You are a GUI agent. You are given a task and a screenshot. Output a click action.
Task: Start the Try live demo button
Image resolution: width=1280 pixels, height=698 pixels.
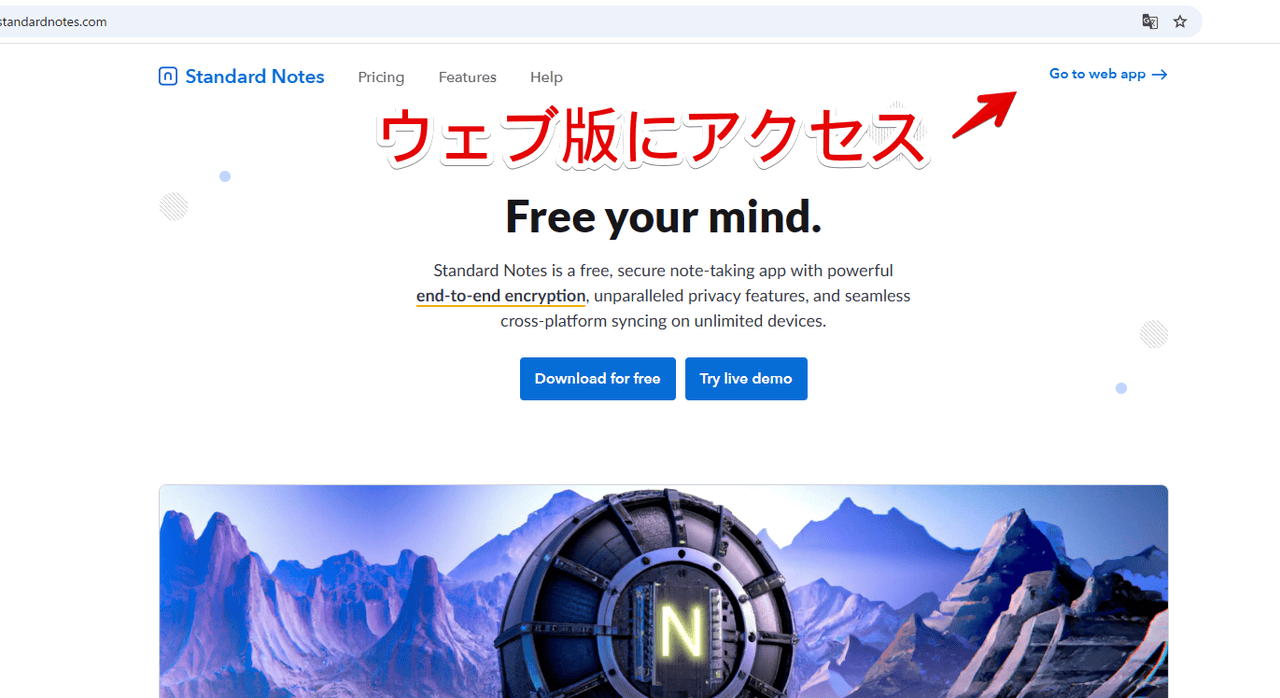tap(746, 379)
